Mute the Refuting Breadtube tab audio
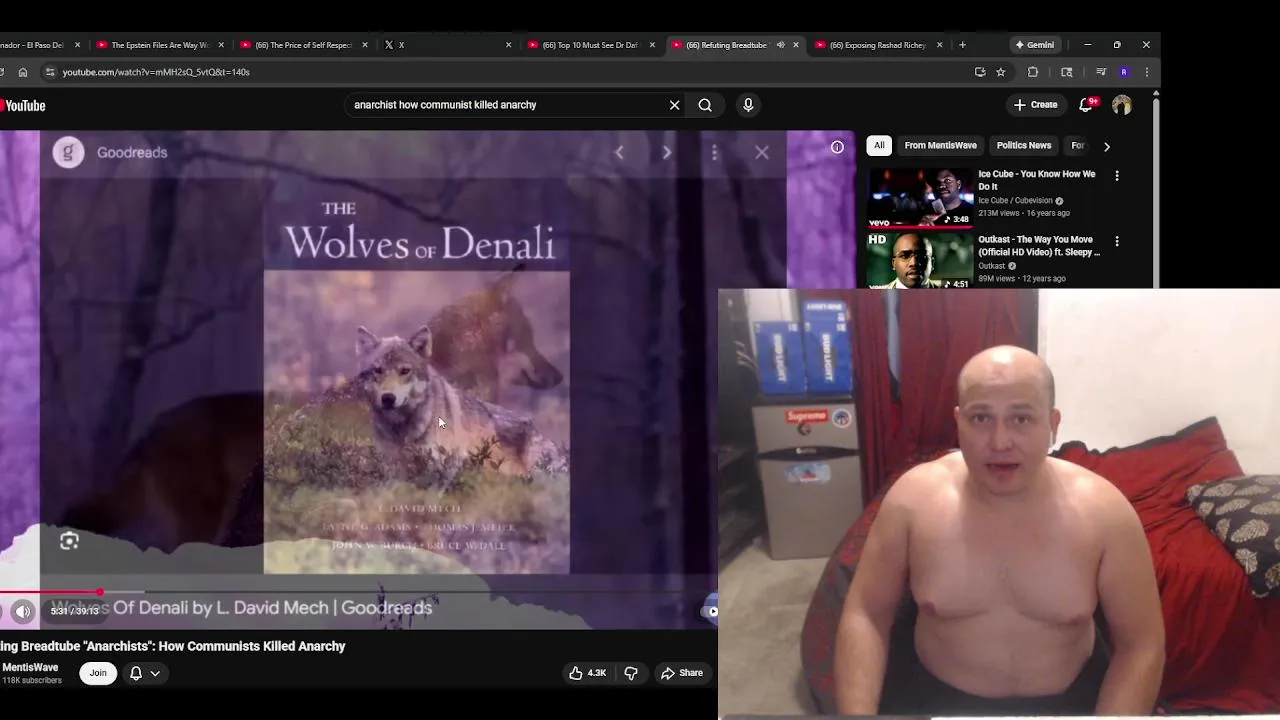The height and width of the screenshot is (720, 1280). point(781,45)
